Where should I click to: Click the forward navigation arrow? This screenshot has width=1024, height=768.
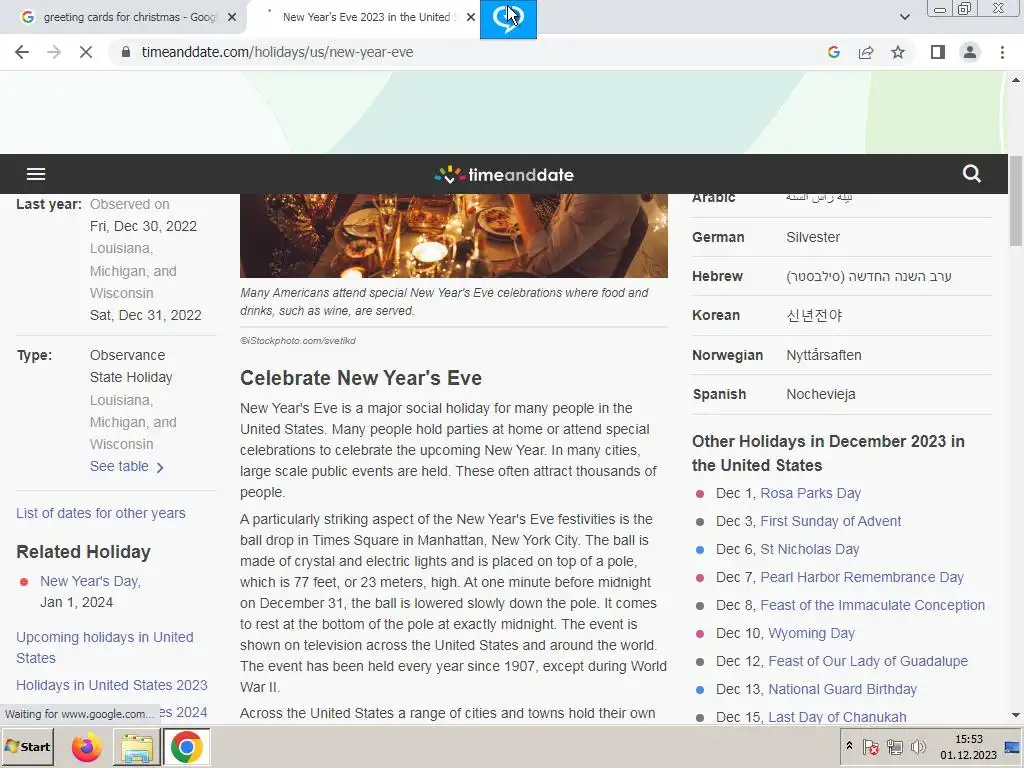54,52
